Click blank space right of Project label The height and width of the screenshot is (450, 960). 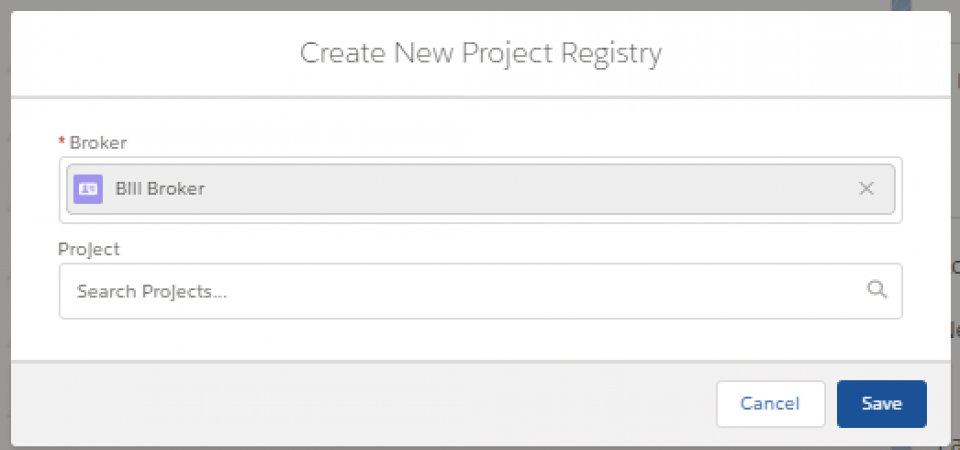point(500,249)
